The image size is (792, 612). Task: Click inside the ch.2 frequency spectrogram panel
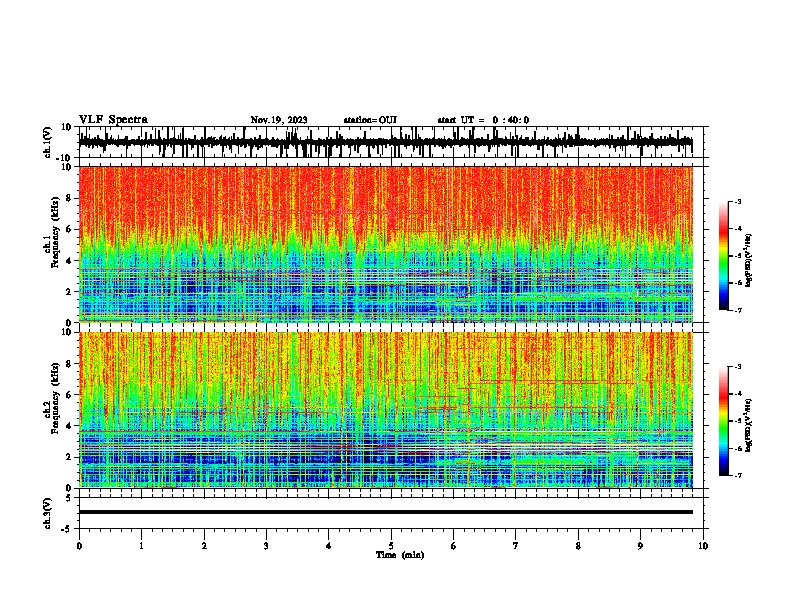tap(386, 410)
